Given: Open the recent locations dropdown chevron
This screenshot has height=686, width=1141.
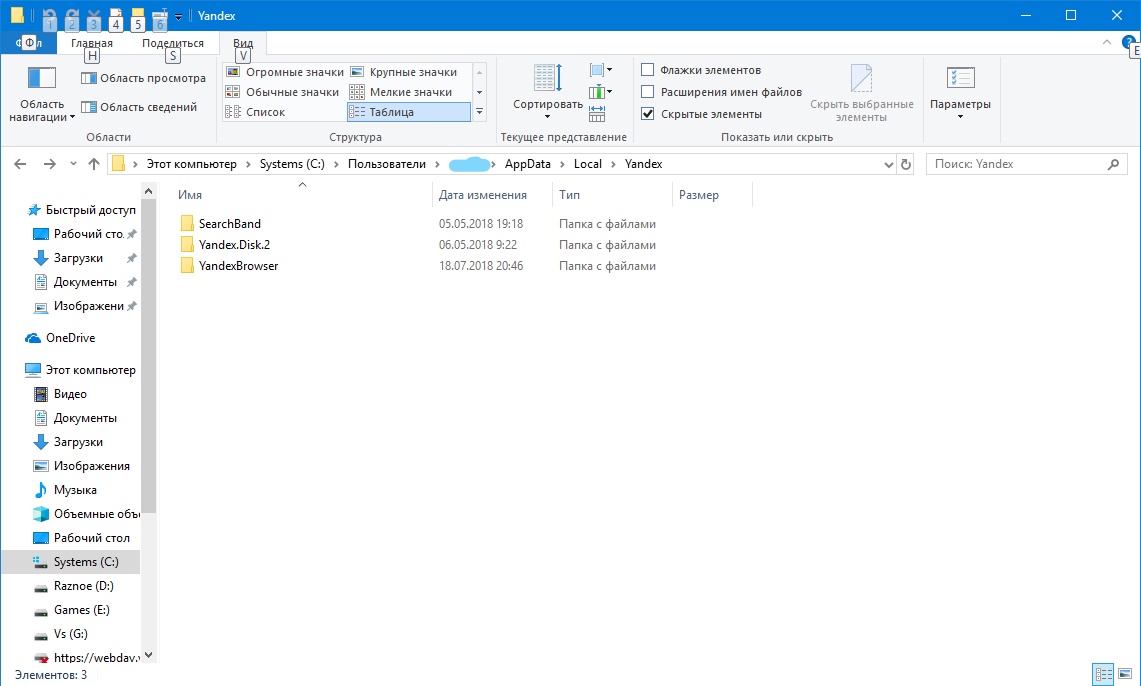Looking at the screenshot, I should (73, 164).
